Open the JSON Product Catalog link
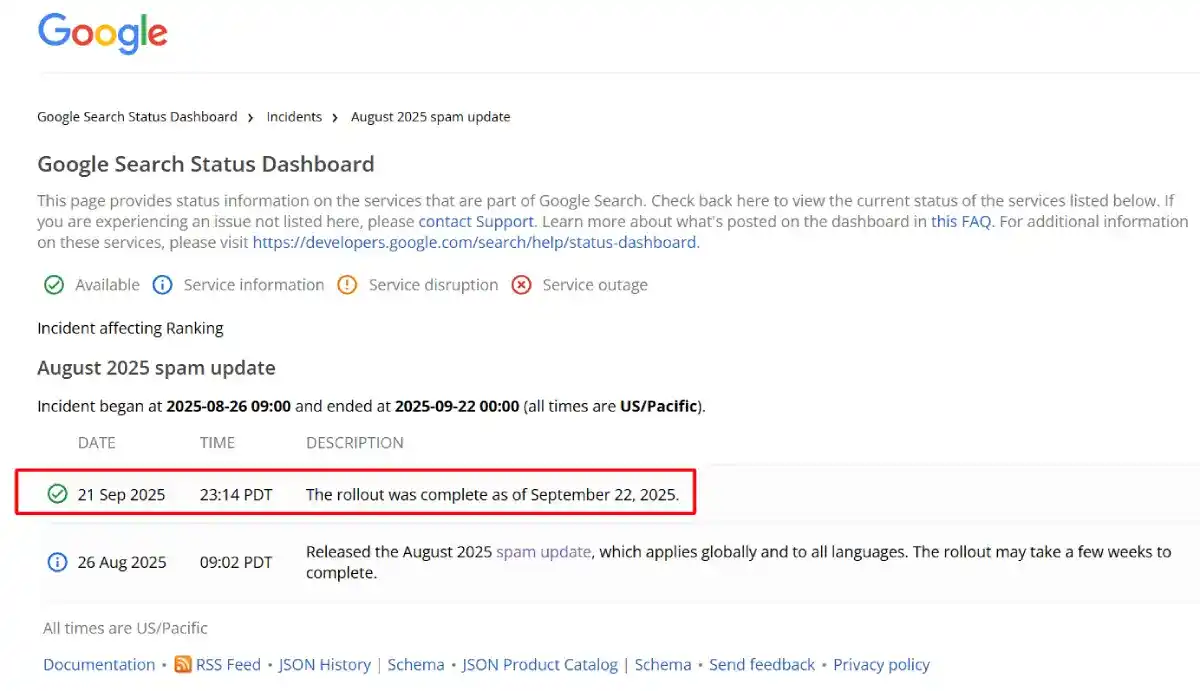Screen dimensions: 1200x691 pyautogui.click(x=540, y=665)
